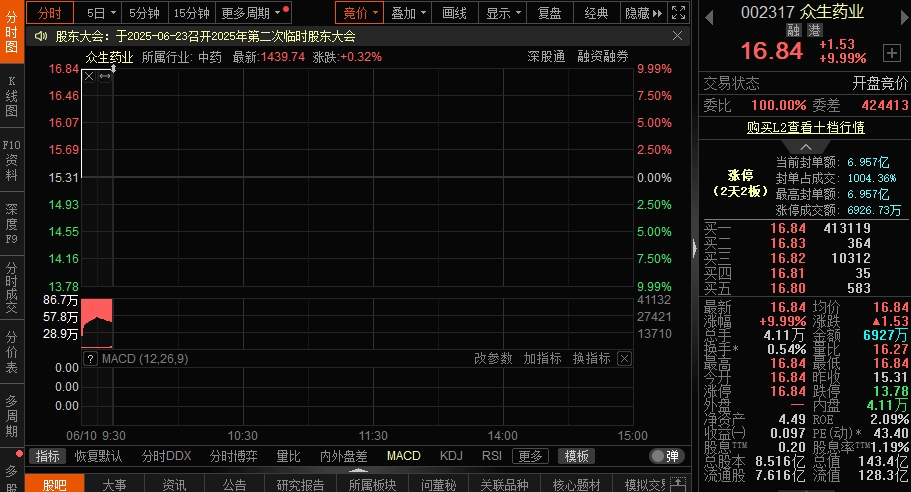Image resolution: width=911 pixels, height=492 pixels.
Task: Open the 分时成交 sidebar view
Action: (x=12, y=288)
